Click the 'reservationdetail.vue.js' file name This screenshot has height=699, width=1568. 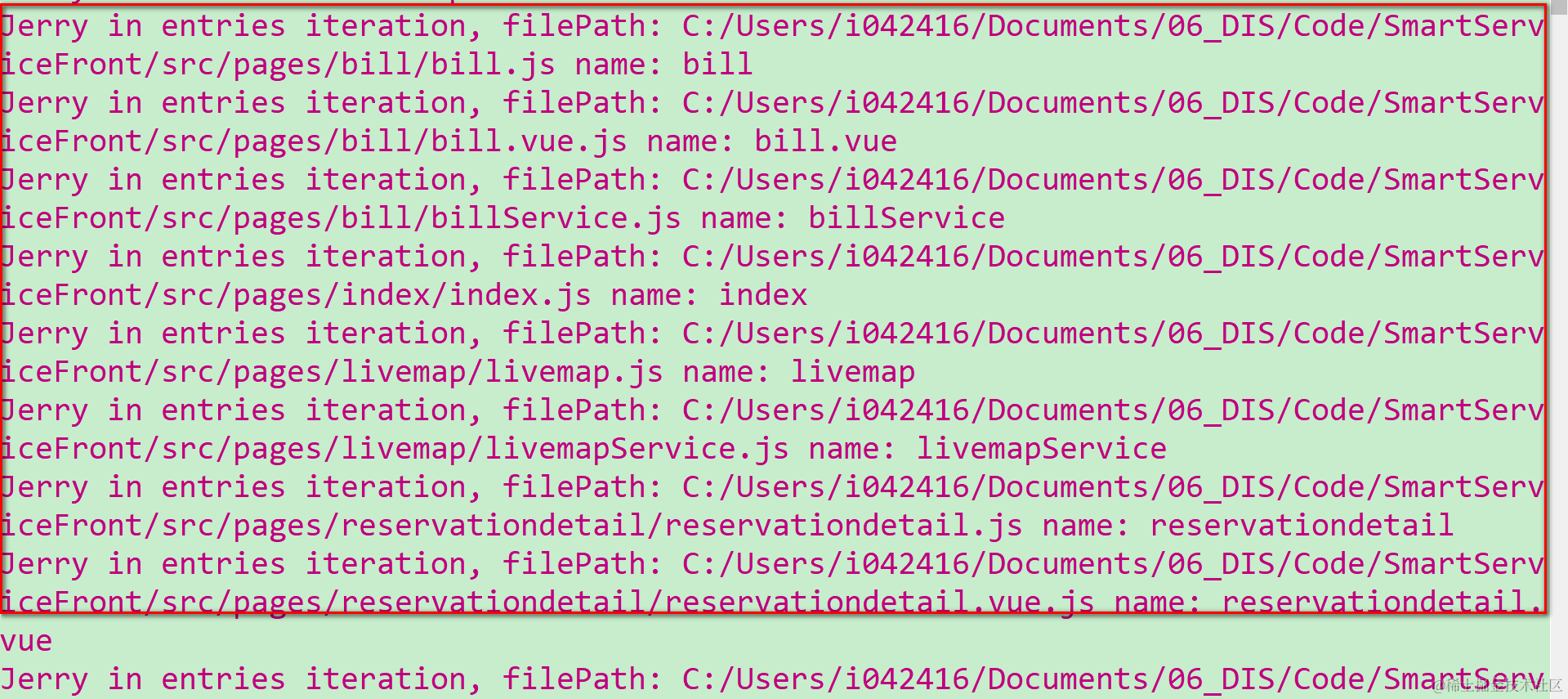point(880,603)
